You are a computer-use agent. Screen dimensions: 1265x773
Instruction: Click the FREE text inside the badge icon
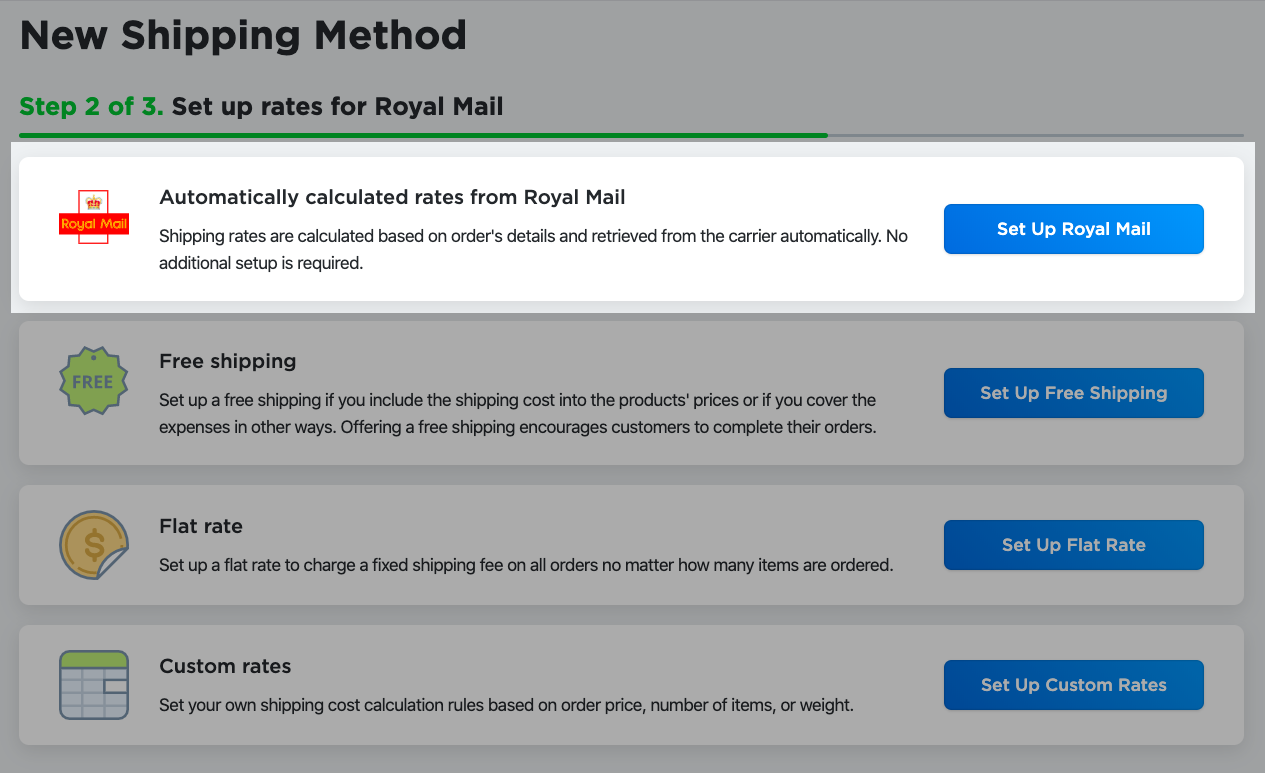[92, 379]
